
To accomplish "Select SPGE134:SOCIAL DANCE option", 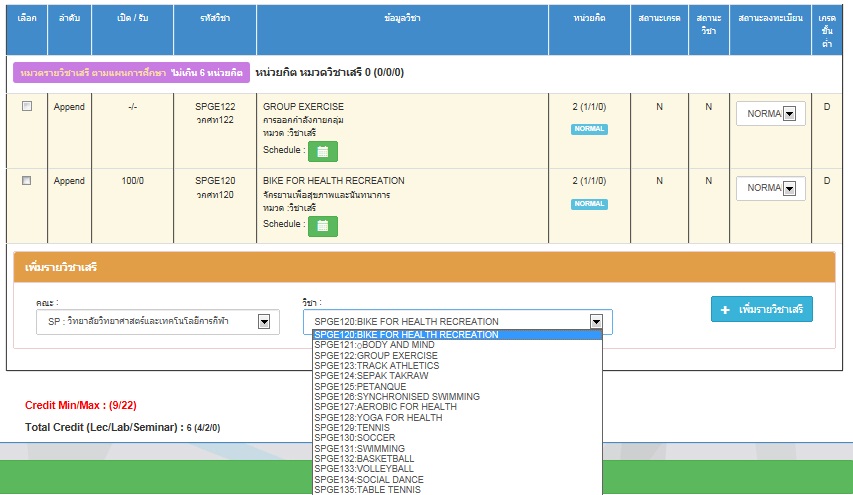I will (458, 479).
